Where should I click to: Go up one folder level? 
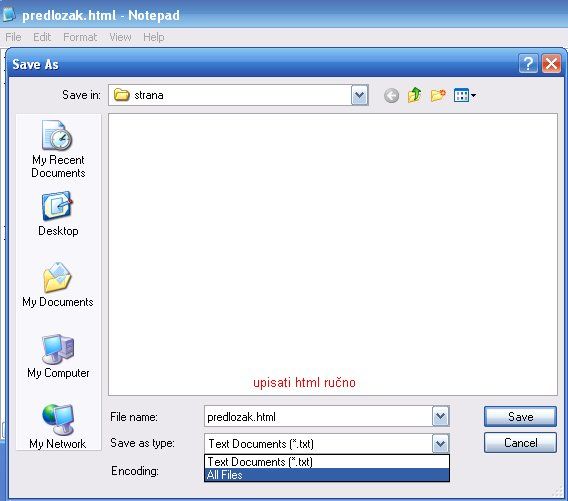(x=414, y=95)
